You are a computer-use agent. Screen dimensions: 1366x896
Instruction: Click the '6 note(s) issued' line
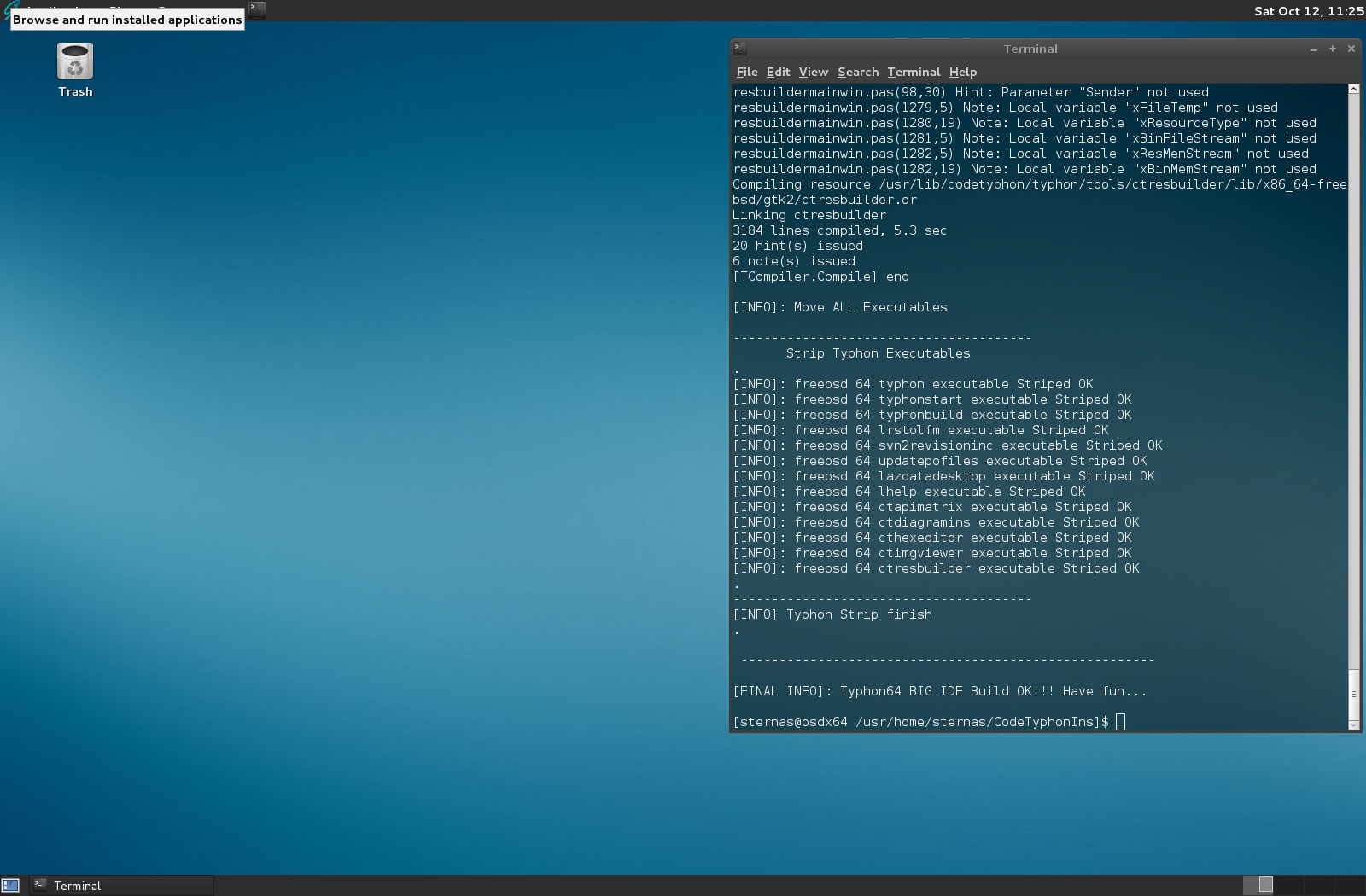(794, 261)
